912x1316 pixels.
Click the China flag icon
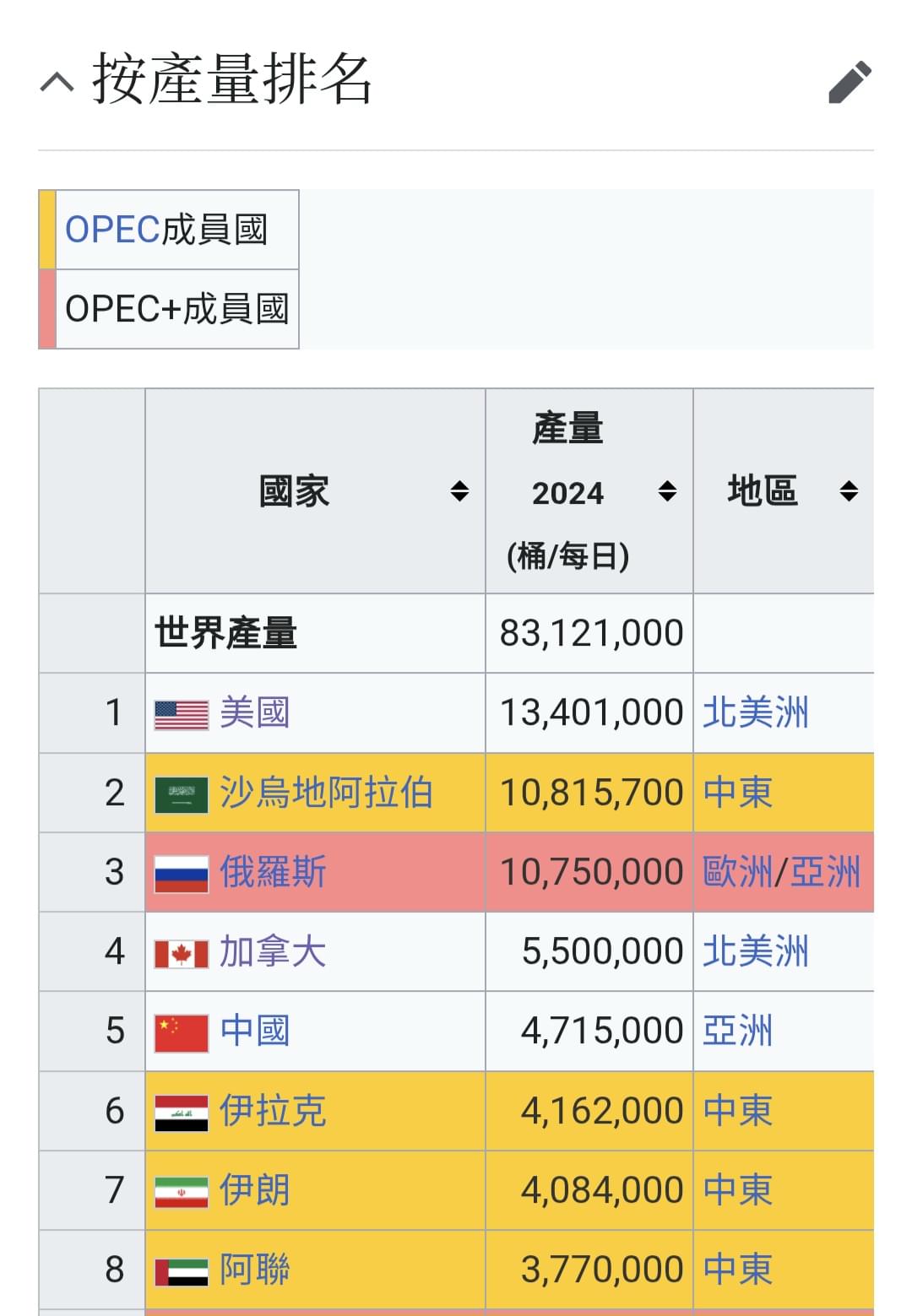coord(182,1033)
